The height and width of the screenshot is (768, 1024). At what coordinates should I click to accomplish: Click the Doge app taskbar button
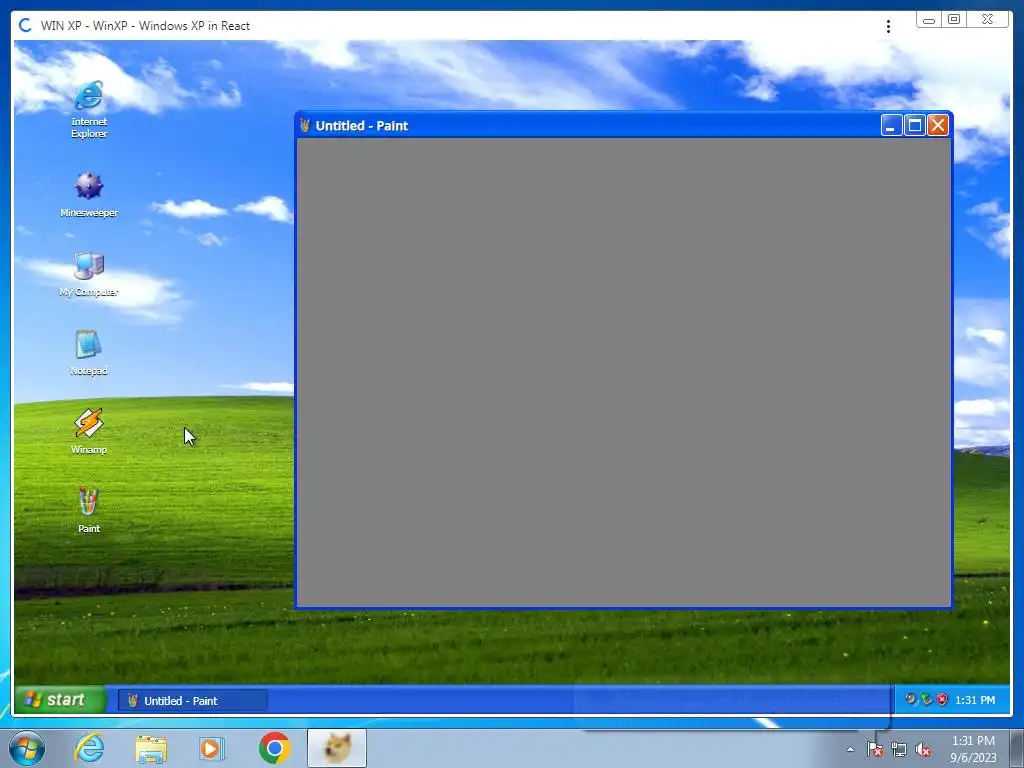coord(337,748)
